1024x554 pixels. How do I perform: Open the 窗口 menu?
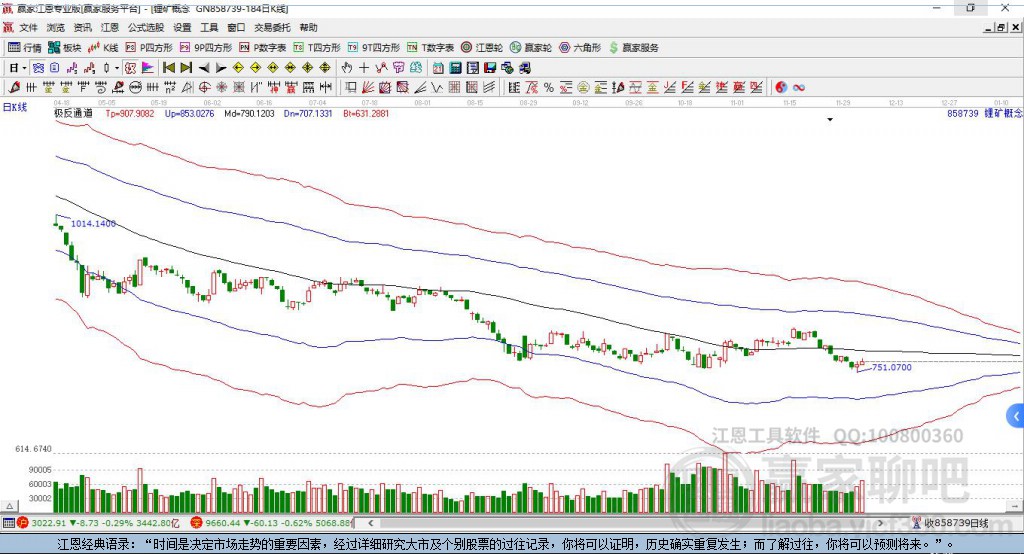(x=236, y=27)
